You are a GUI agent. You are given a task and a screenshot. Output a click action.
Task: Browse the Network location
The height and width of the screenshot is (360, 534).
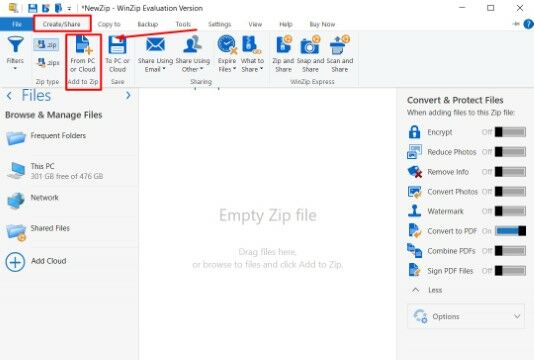click(x=69, y=200)
